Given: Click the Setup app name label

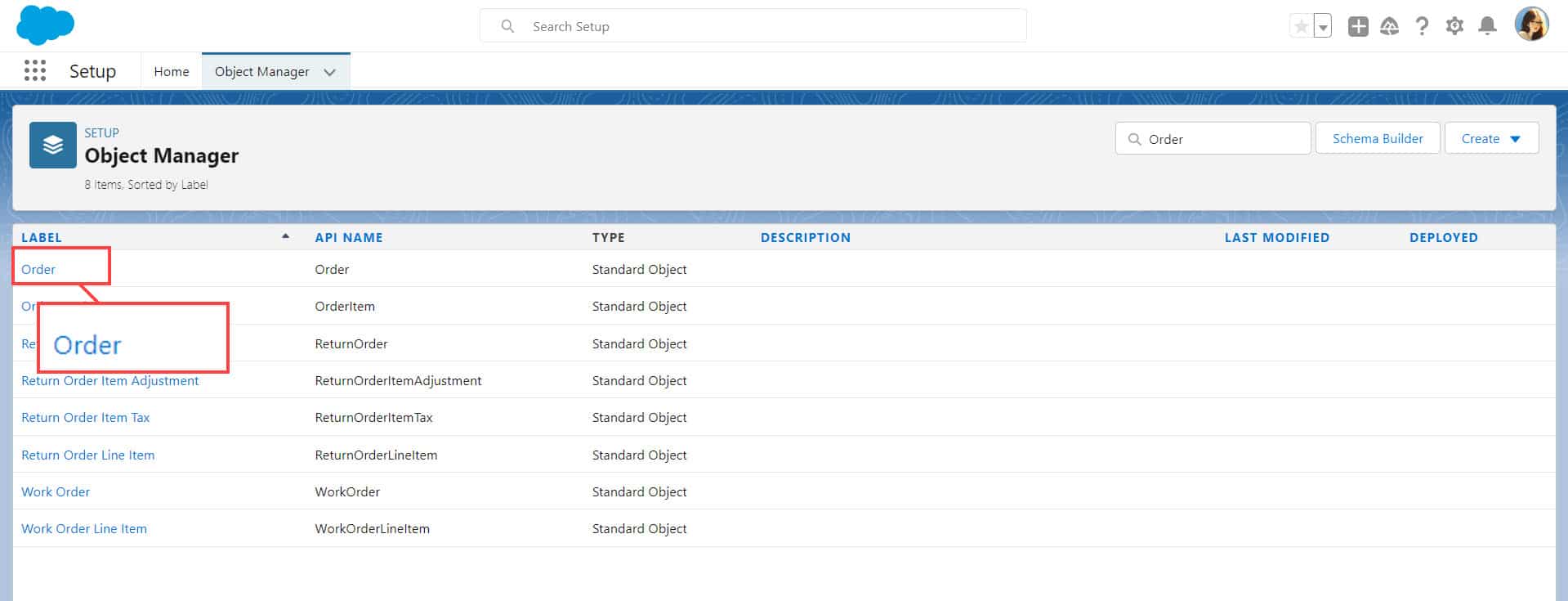Looking at the screenshot, I should coord(92,71).
